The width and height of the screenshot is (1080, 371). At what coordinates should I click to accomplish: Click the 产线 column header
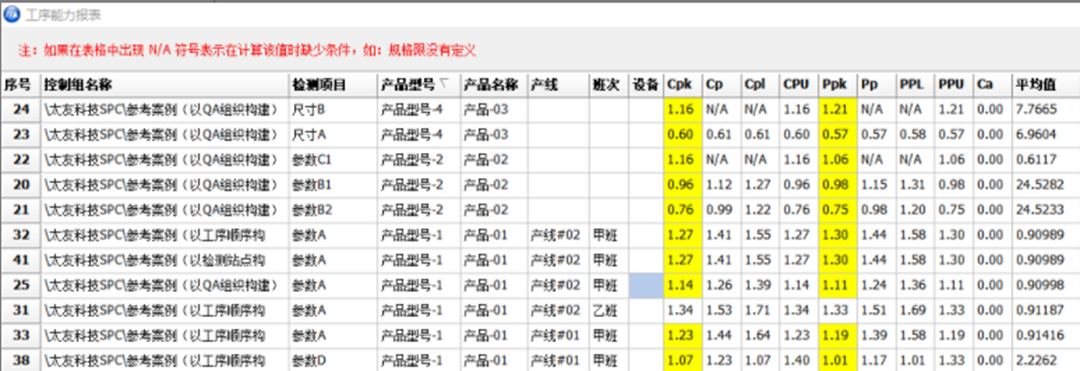(x=558, y=85)
